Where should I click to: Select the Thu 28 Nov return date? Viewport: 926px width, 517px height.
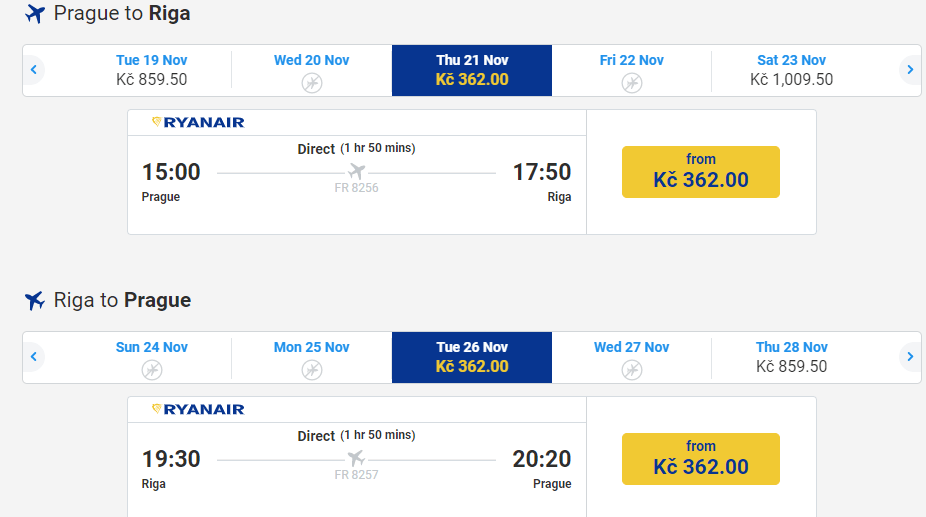point(791,357)
